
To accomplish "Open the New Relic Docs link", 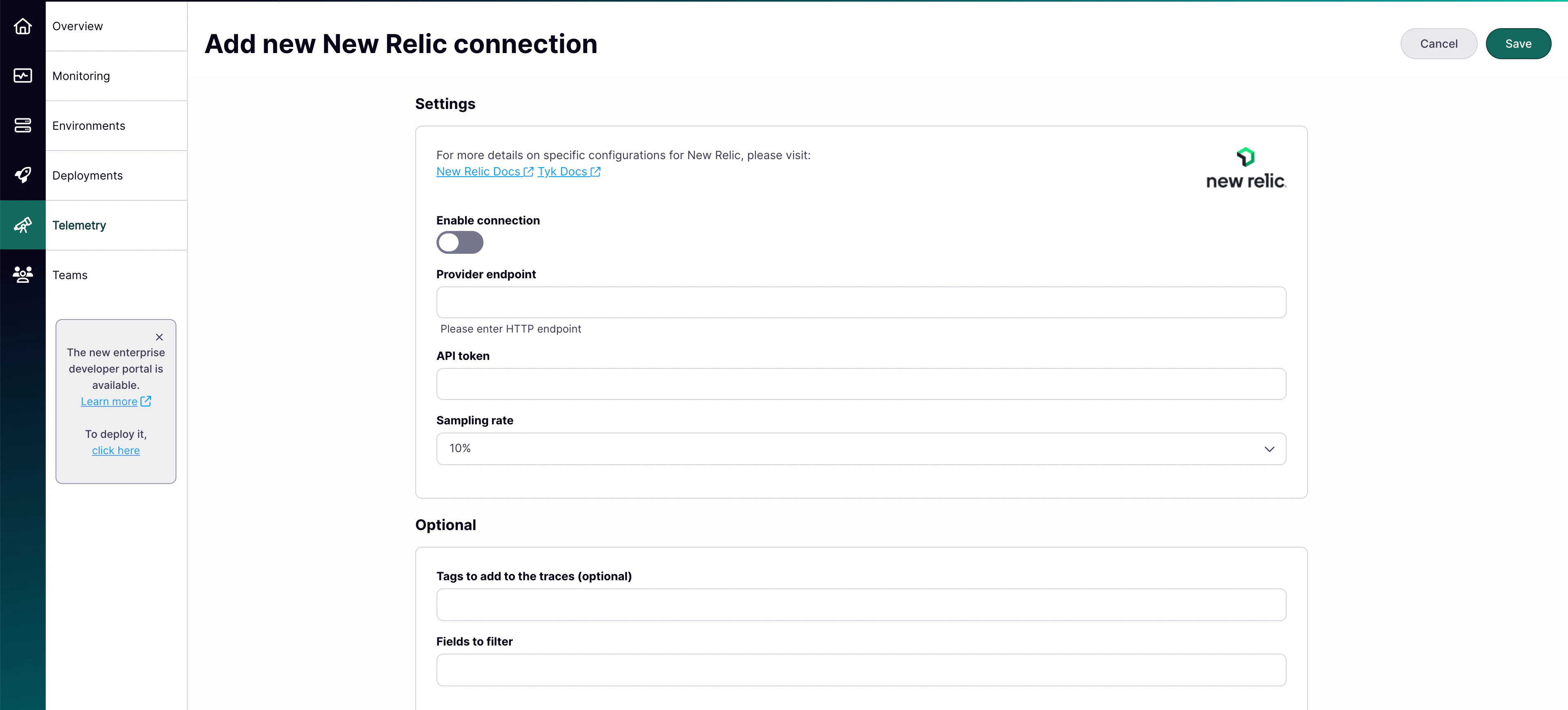I will [x=479, y=171].
